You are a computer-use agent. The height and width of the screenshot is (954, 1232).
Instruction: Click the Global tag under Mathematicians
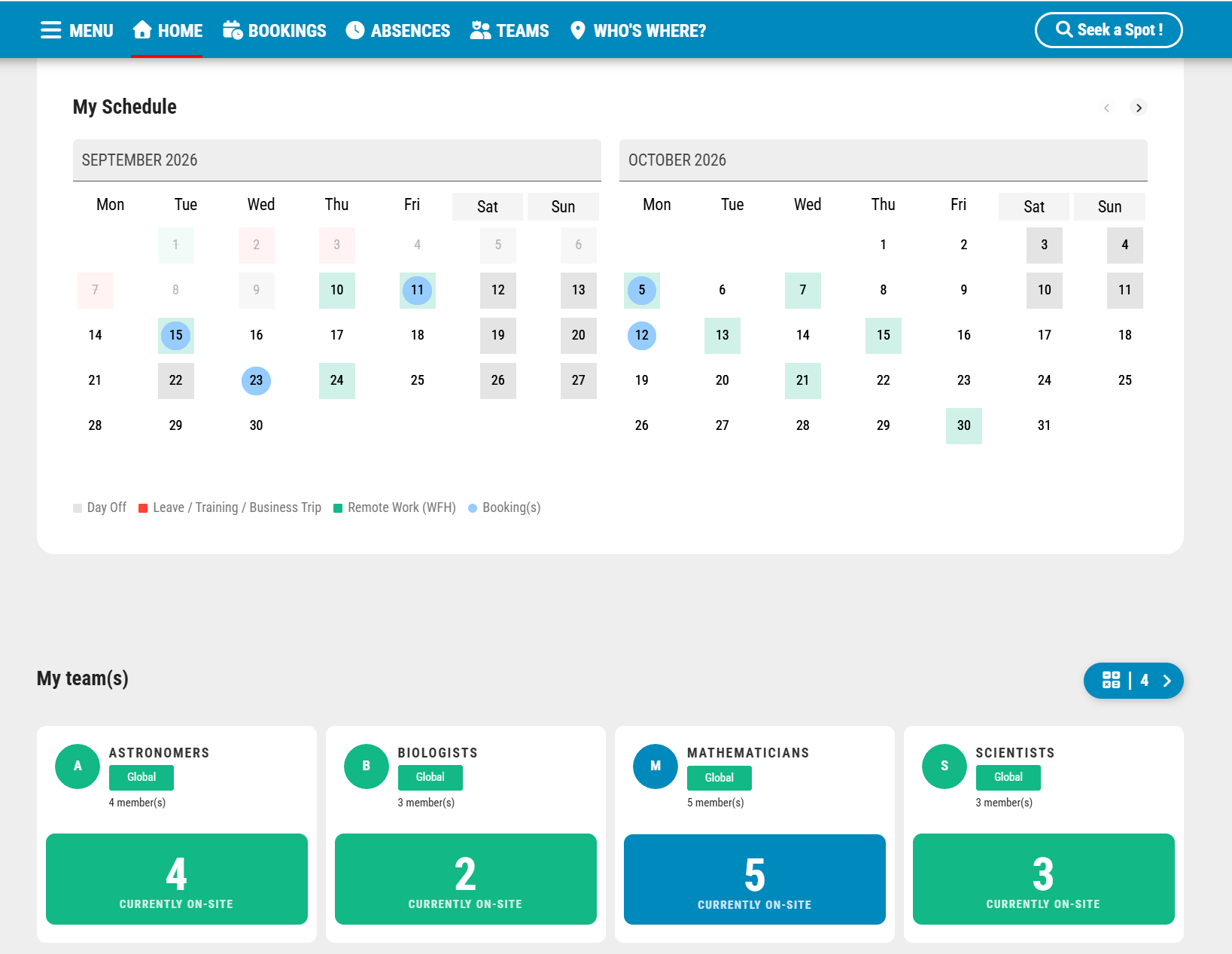tap(719, 778)
